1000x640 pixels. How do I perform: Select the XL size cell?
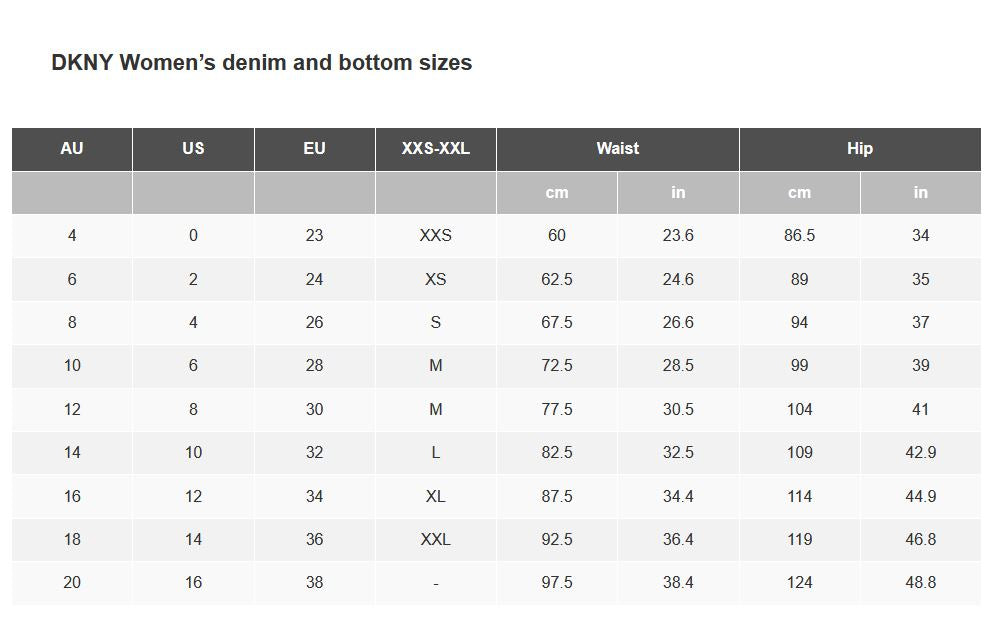[435, 497]
